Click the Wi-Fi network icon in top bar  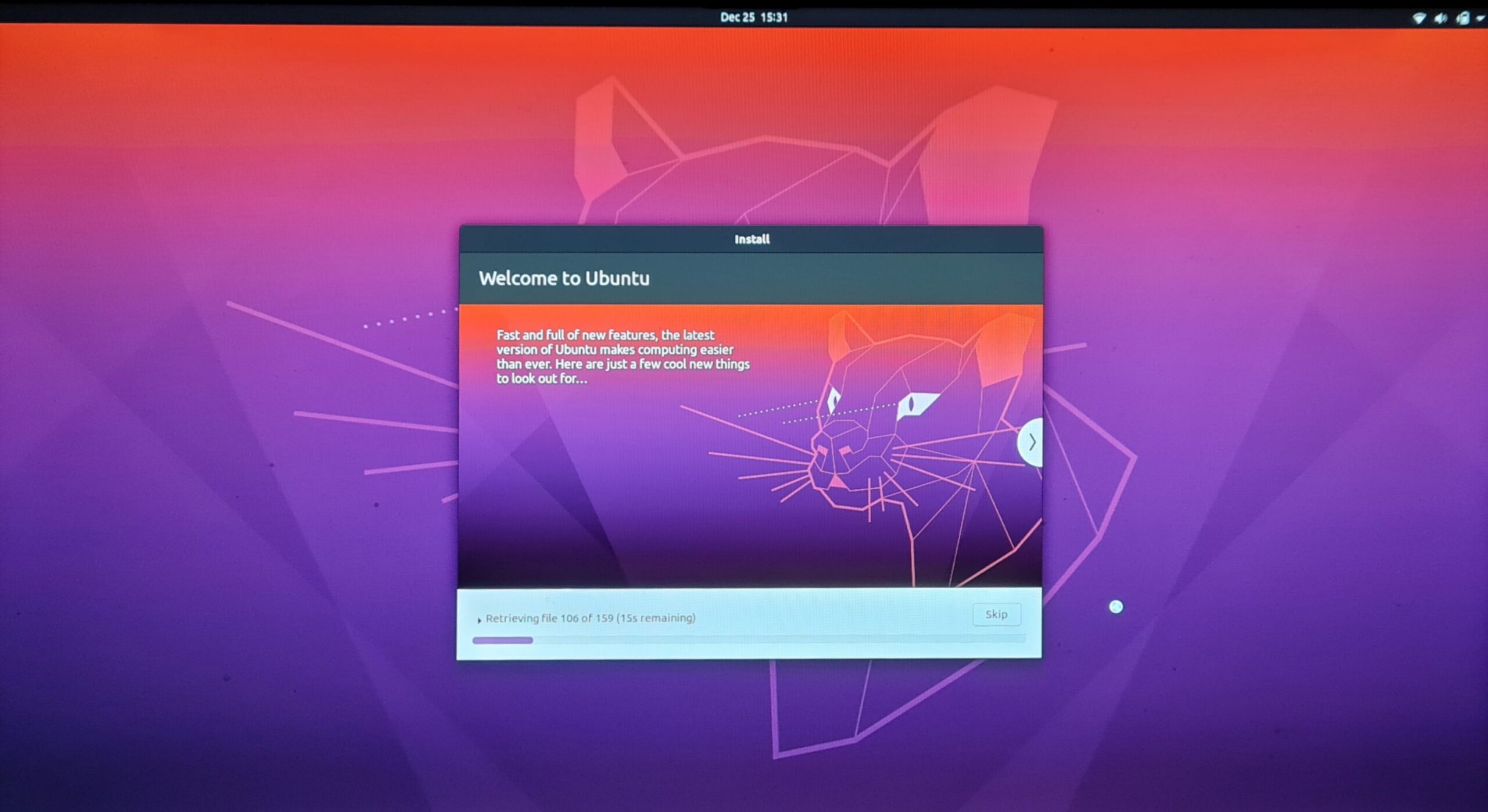[x=1419, y=19]
